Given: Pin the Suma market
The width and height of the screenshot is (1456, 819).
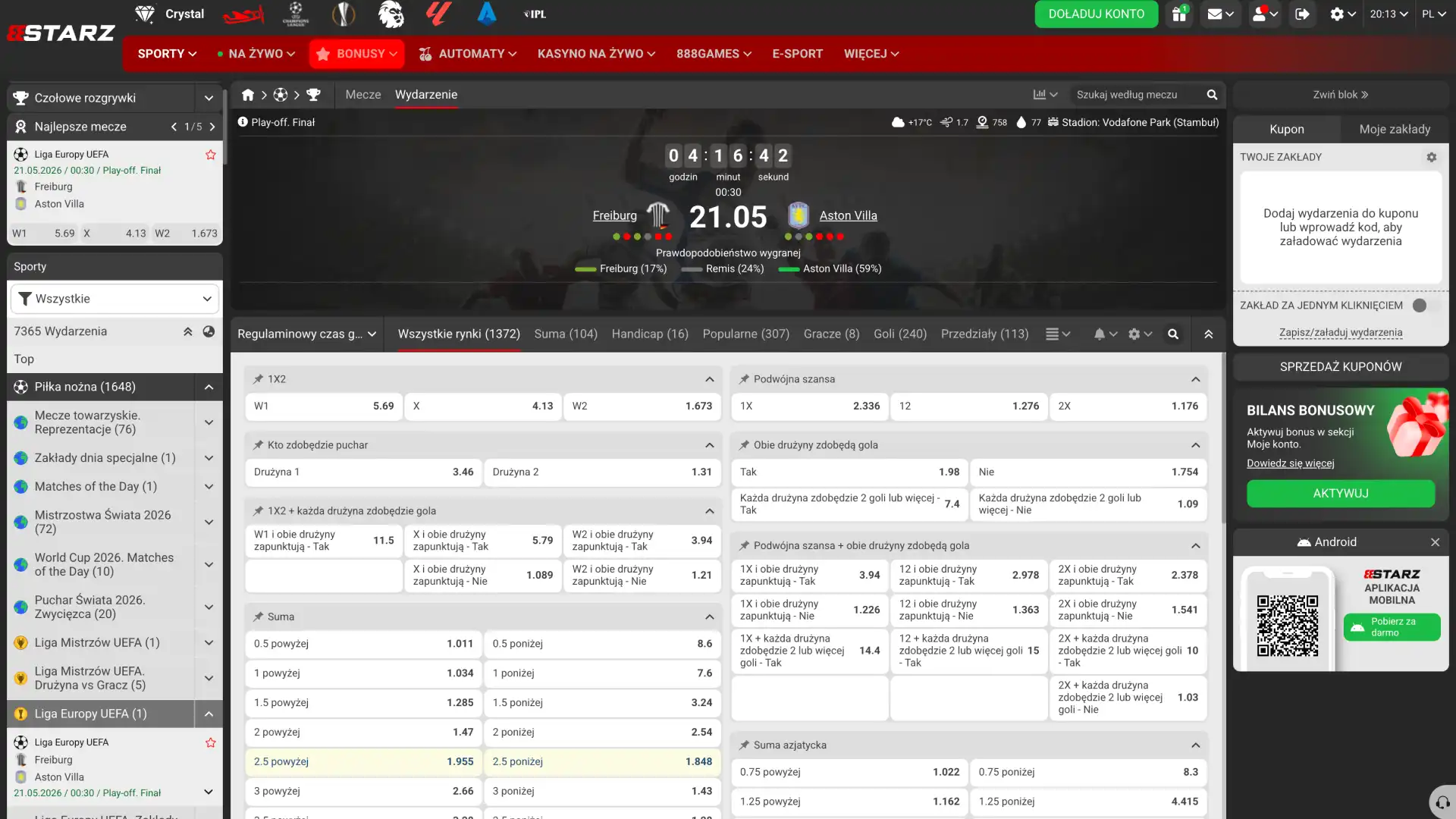Looking at the screenshot, I should pos(258,617).
